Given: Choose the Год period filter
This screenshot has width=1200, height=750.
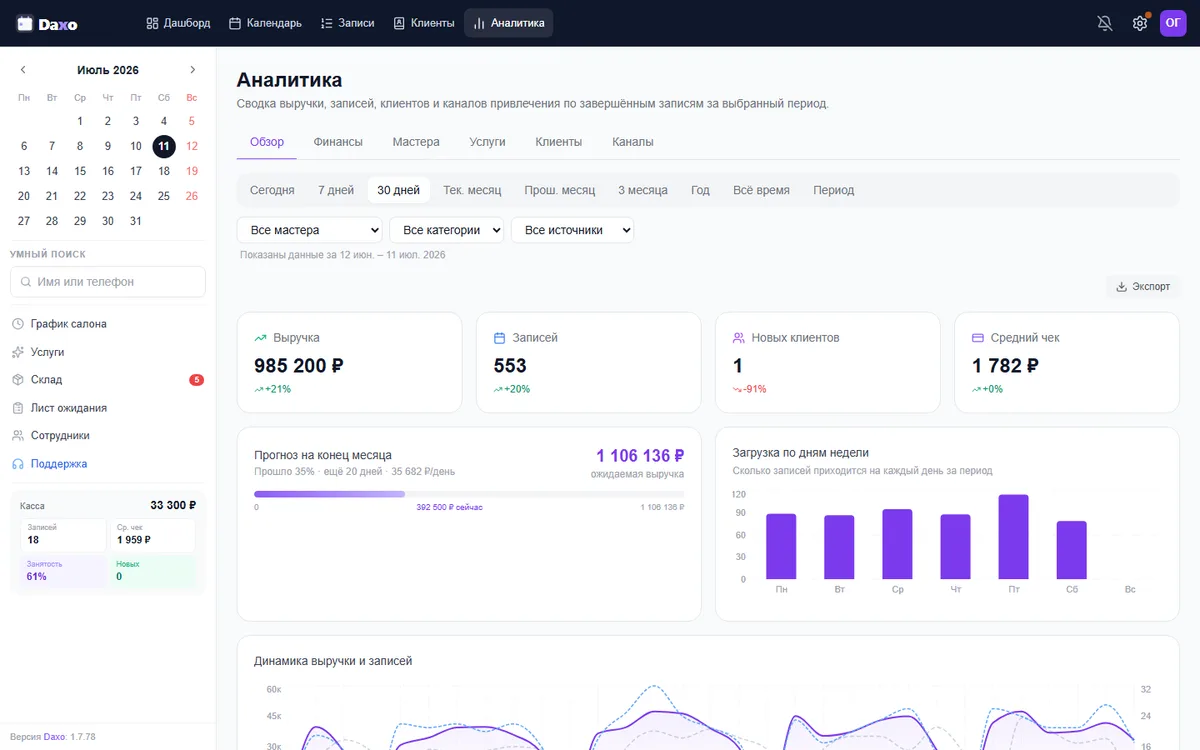Looking at the screenshot, I should tap(700, 190).
